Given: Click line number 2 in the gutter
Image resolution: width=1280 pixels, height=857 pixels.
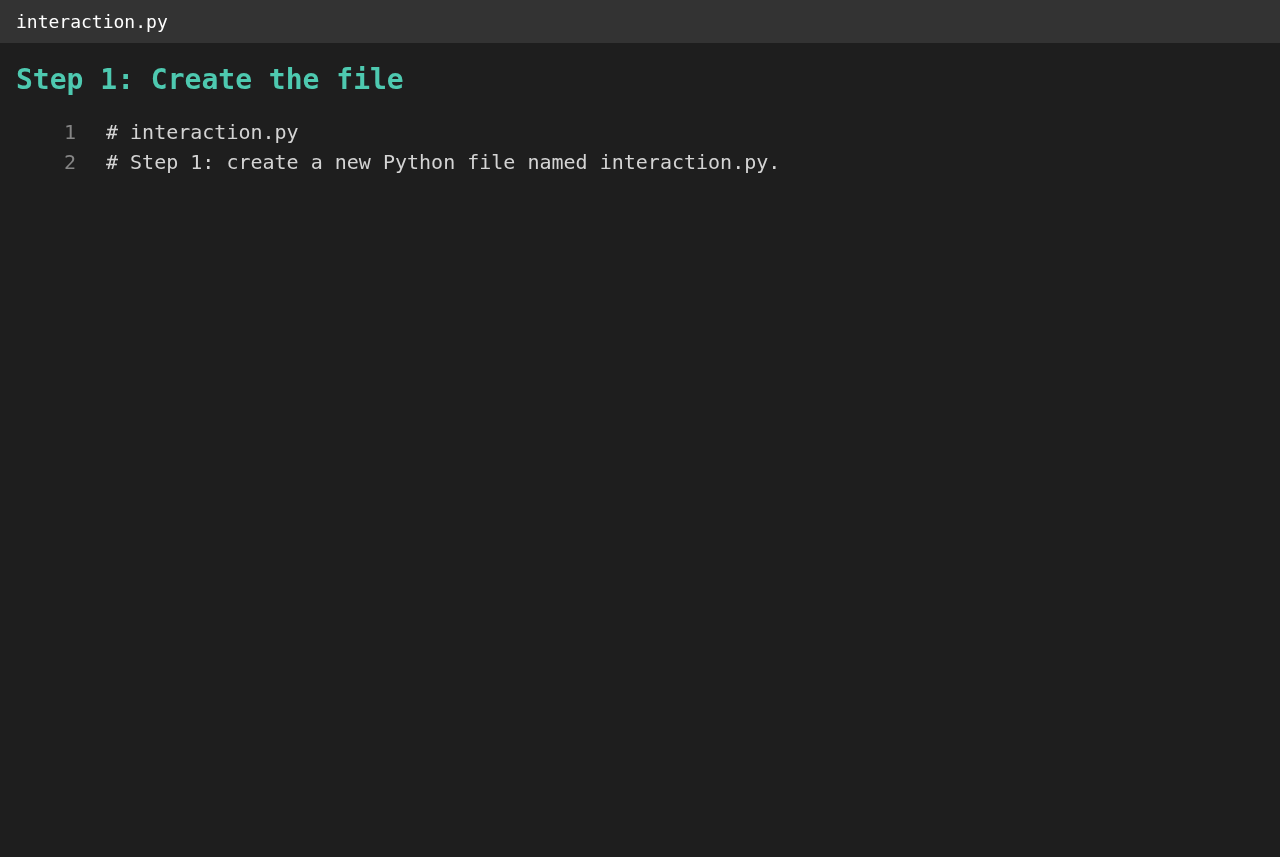Looking at the screenshot, I should point(70,162).
